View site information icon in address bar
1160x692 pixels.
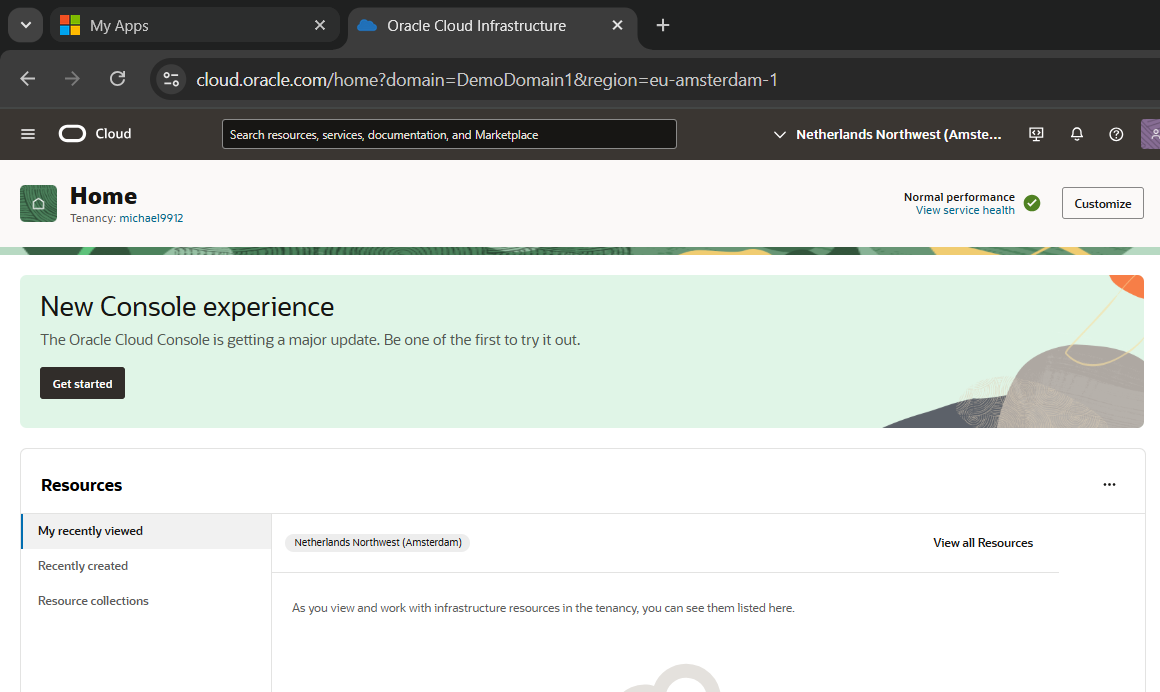pos(171,79)
